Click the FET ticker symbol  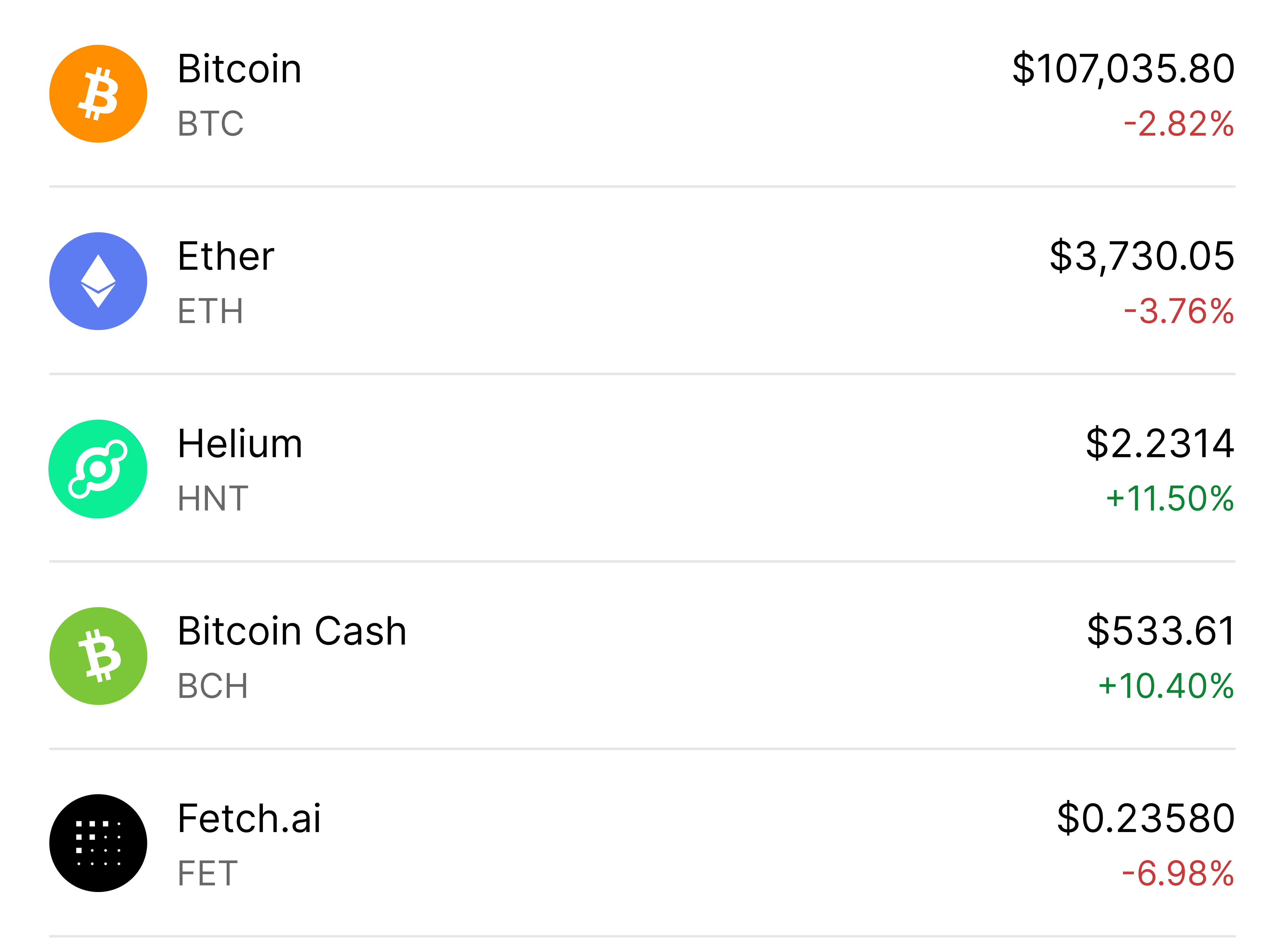[208, 873]
